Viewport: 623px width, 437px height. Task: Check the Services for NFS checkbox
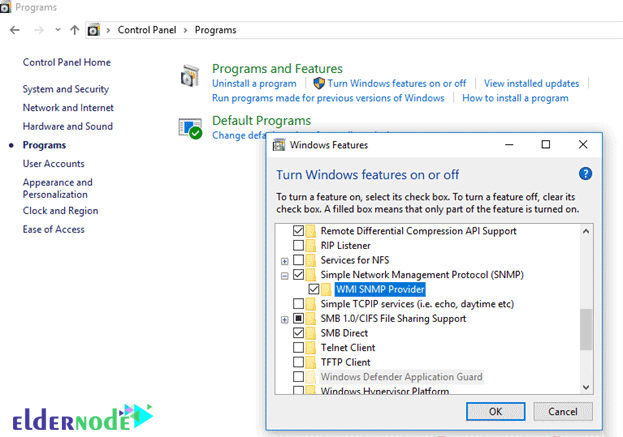tap(298, 260)
